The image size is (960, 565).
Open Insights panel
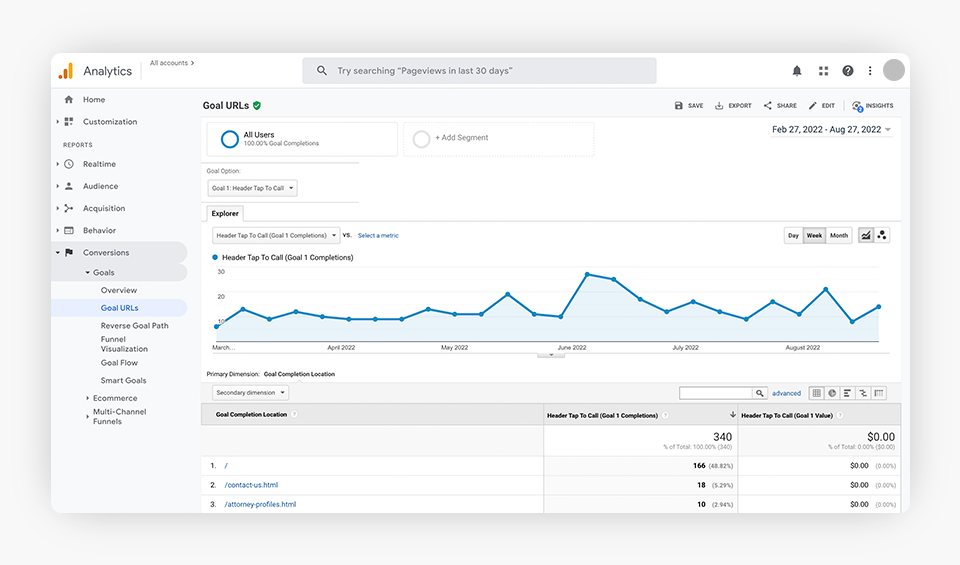[873, 105]
